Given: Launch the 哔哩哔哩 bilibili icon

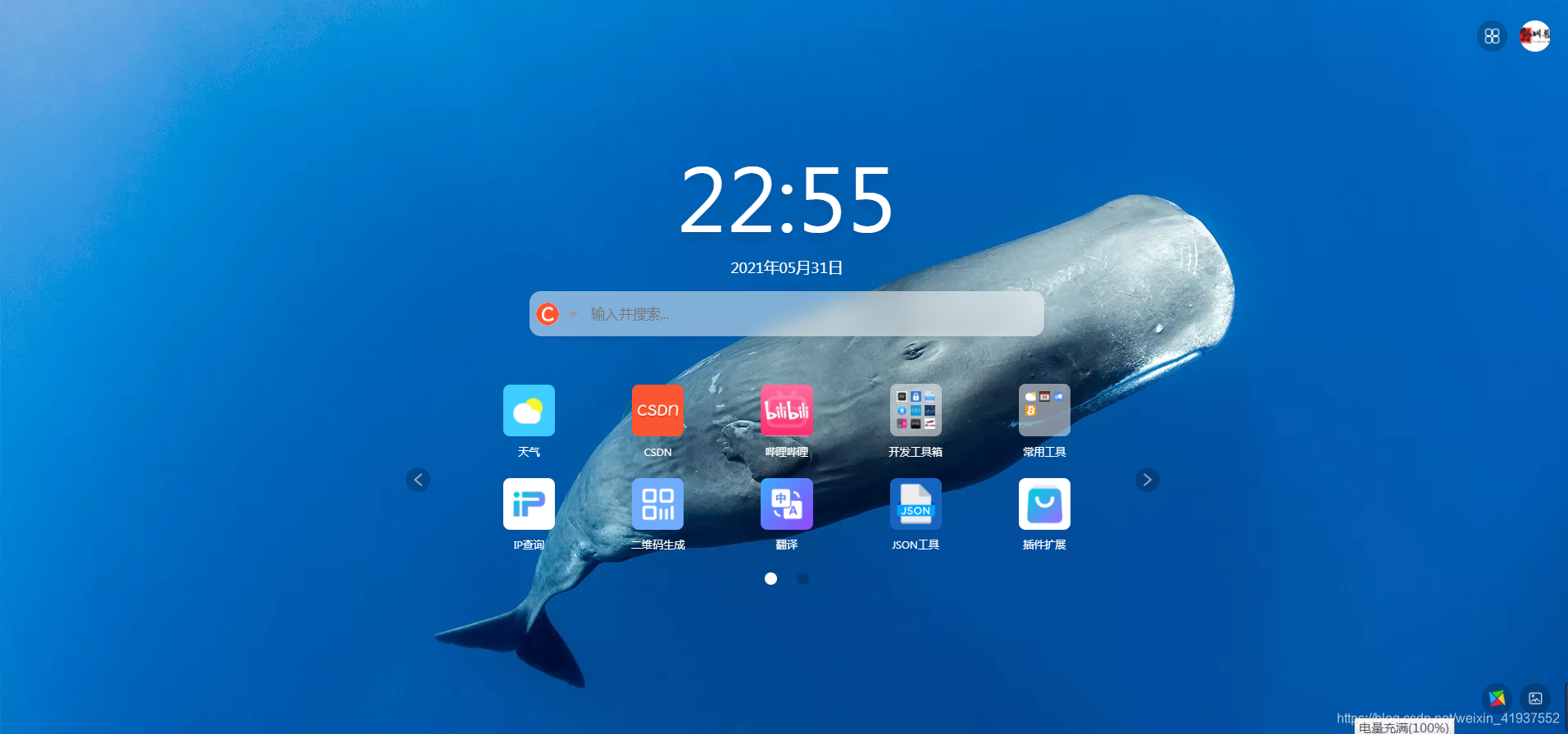Looking at the screenshot, I should point(787,410).
